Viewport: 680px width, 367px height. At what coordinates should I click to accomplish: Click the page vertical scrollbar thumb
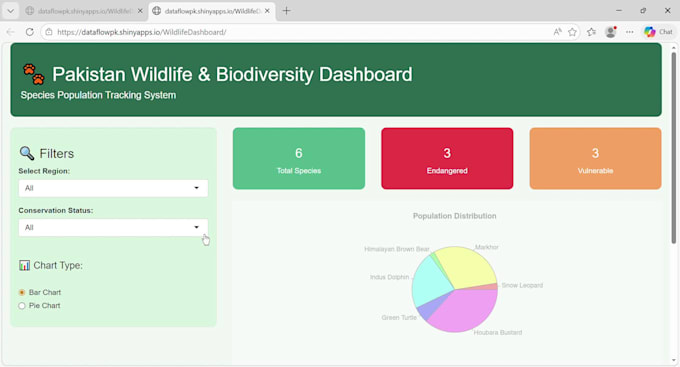pyautogui.click(x=673, y=147)
